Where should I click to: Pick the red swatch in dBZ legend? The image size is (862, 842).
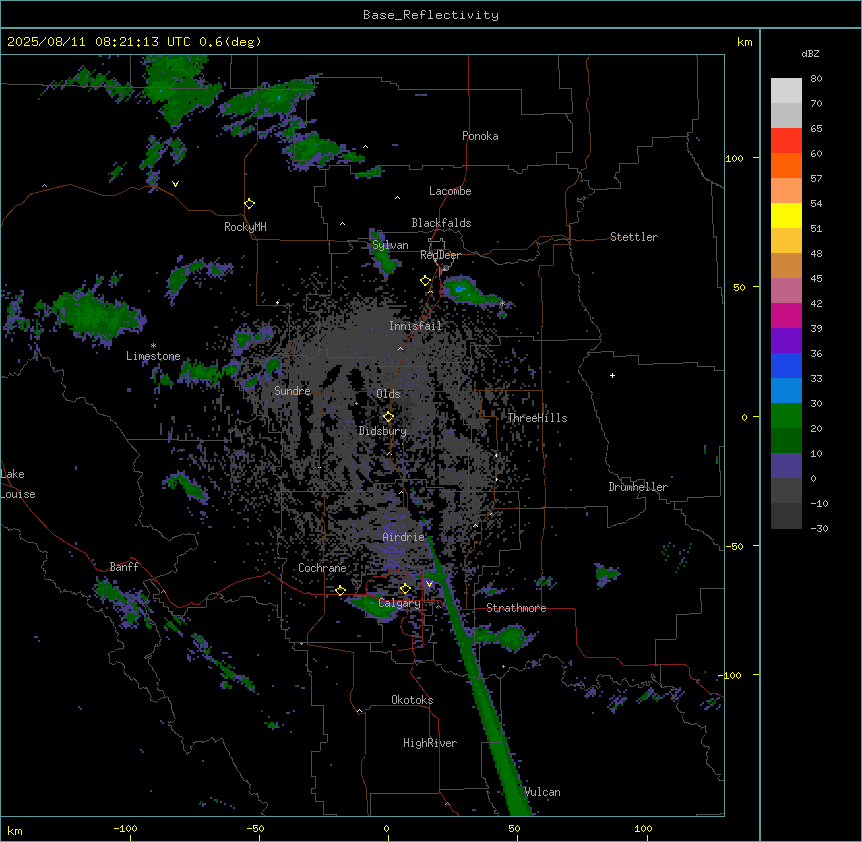point(786,140)
